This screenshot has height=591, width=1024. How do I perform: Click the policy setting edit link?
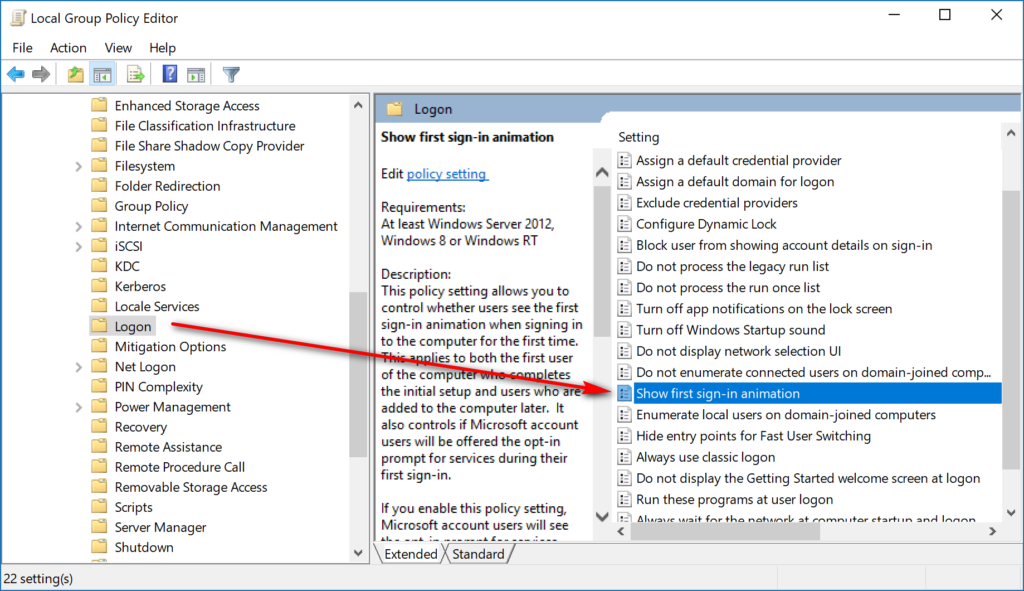coord(447,174)
